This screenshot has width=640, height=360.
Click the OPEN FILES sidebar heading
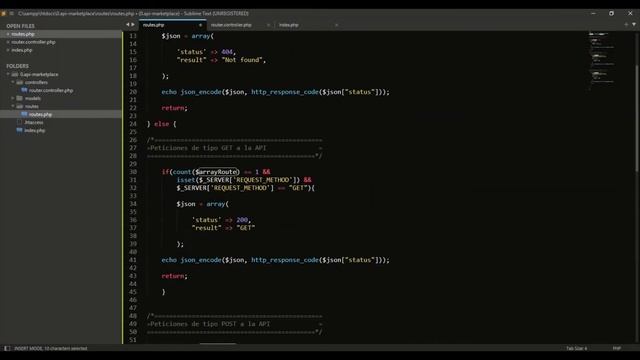click(x=20, y=26)
